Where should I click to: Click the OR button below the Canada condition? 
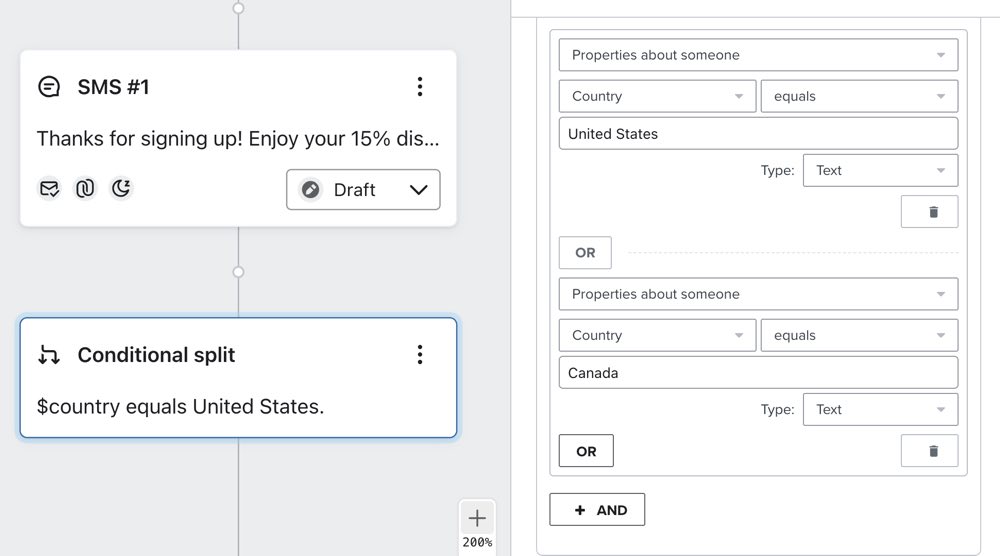point(586,451)
